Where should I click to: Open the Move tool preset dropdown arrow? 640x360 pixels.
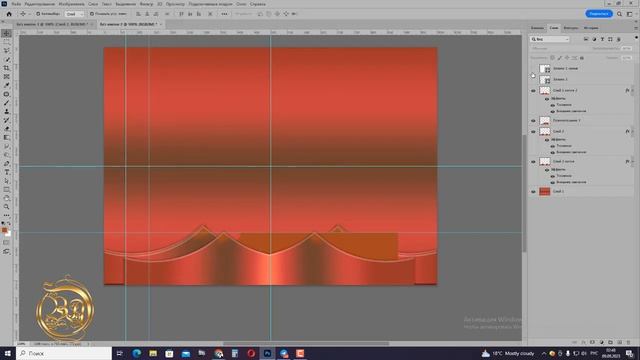pos(29,14)
